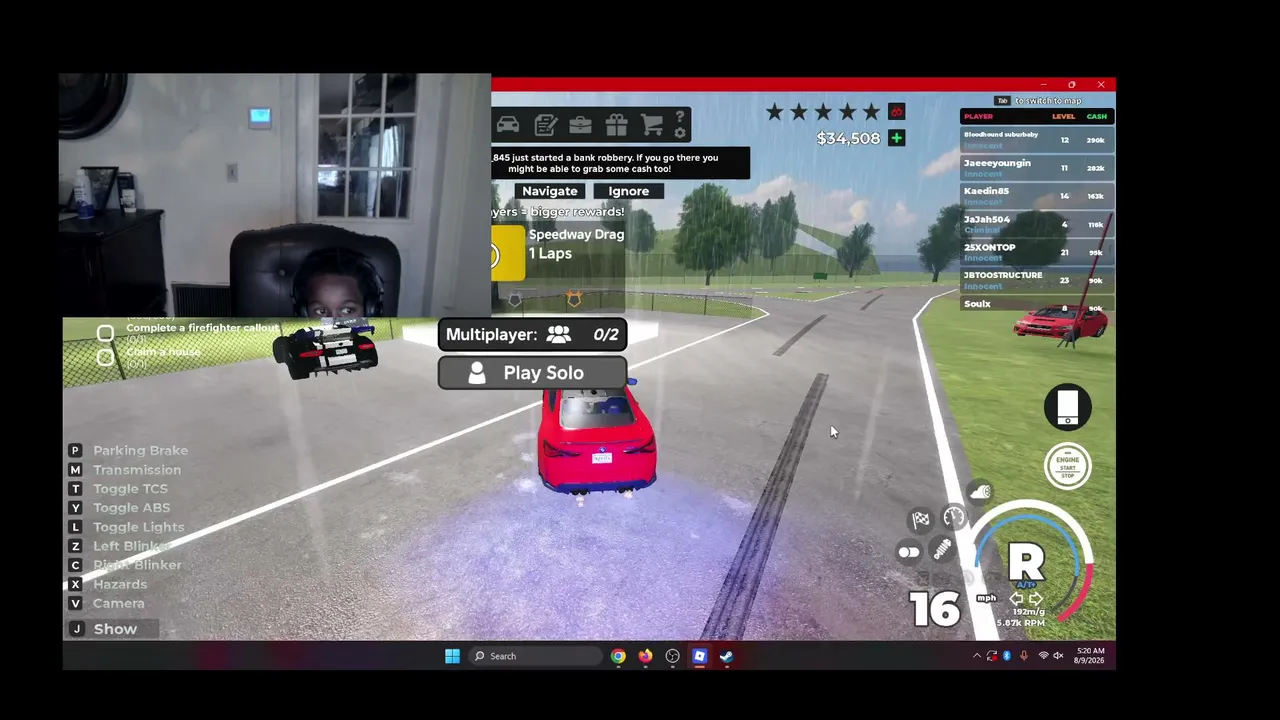The image size is (1280, 720).
Task: Click the Bluetooth tray icon
Action: pos(1007,656)
